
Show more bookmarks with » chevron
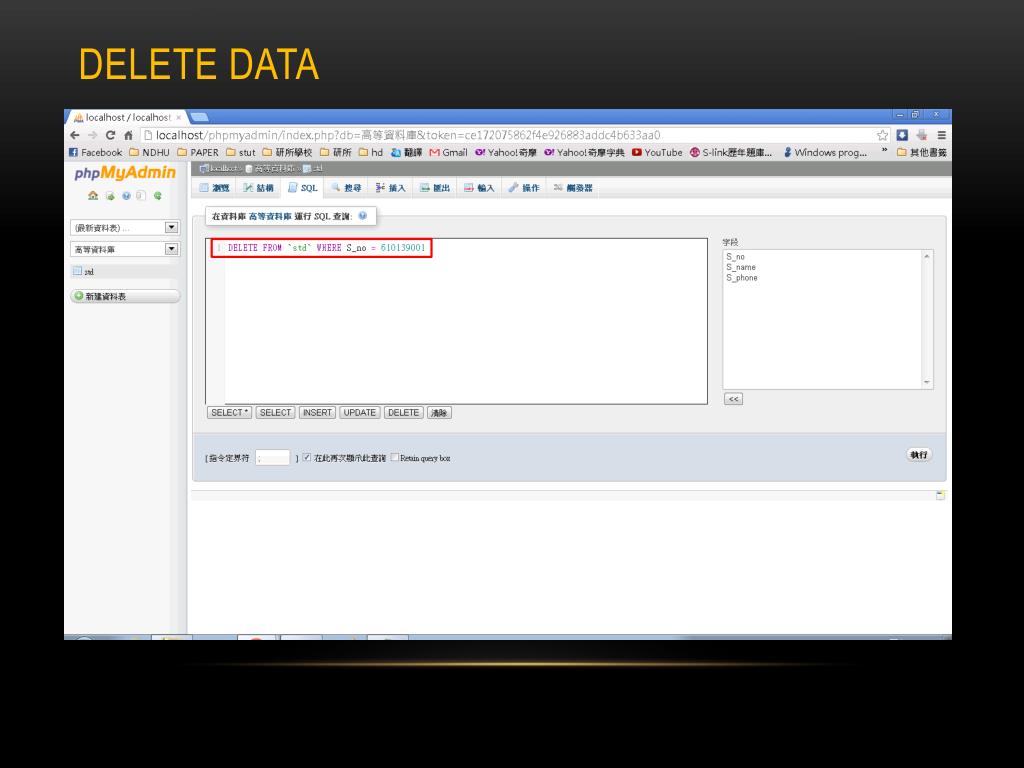tap(884, 152)
